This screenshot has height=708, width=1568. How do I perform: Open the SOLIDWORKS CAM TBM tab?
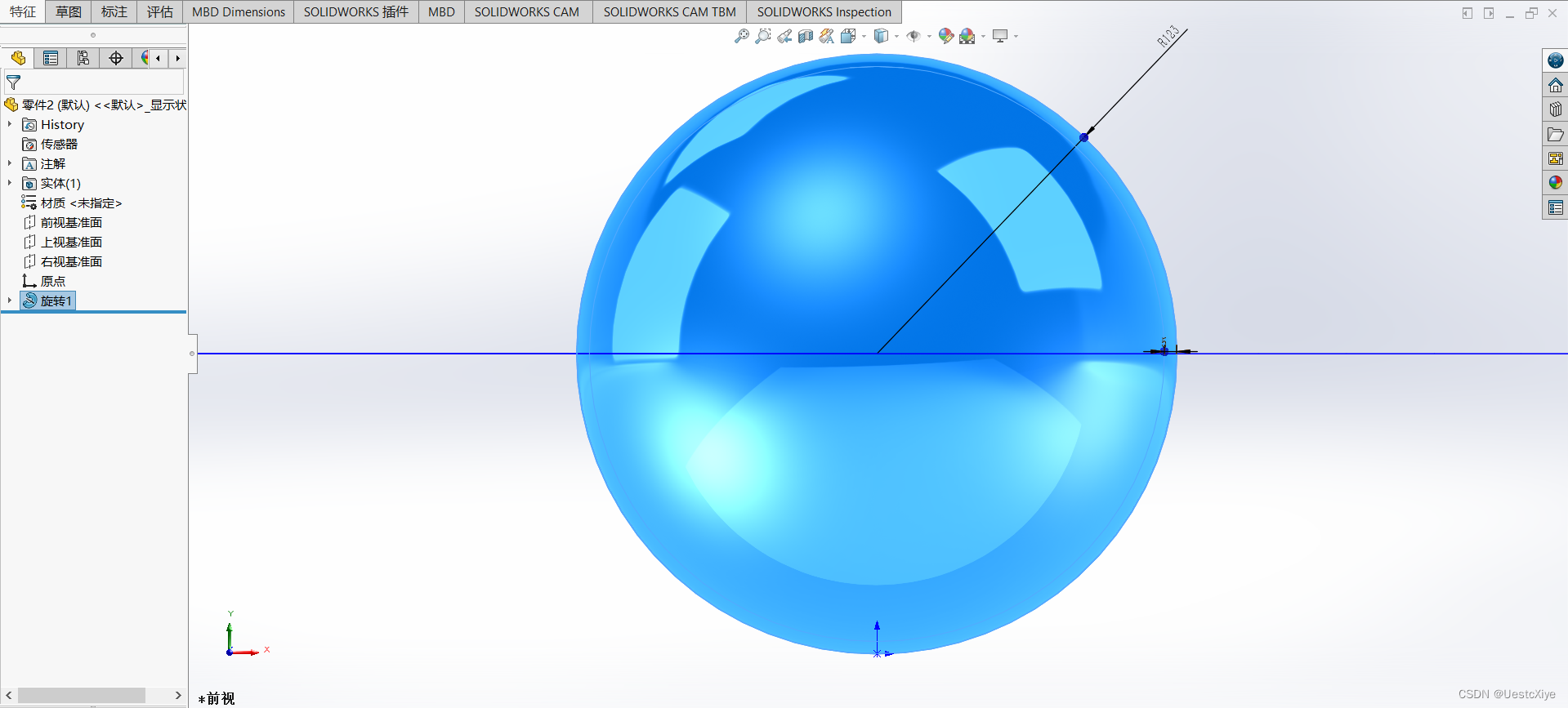(x=670, y=11)
